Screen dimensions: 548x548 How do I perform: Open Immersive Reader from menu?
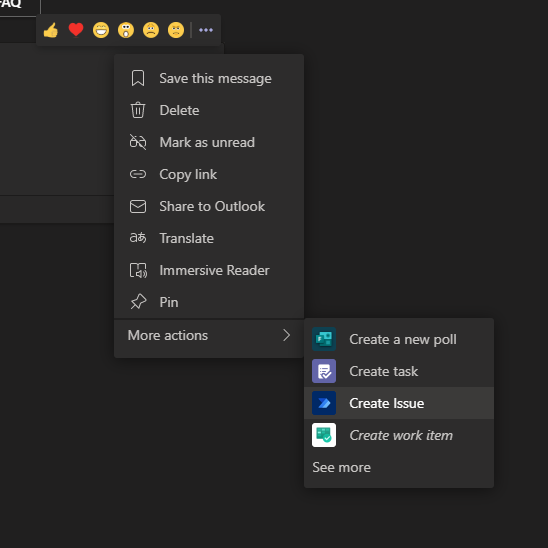tap(209, 270)
